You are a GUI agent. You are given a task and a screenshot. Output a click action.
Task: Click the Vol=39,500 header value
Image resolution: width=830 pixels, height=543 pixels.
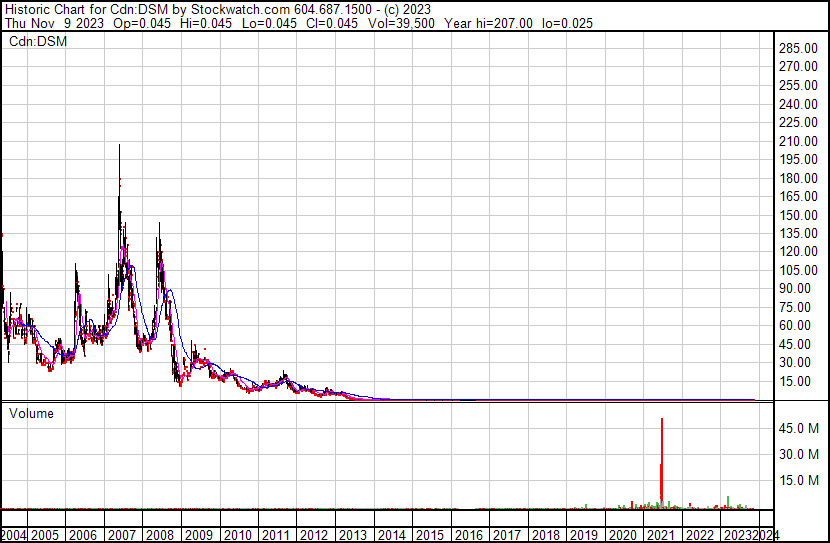[x=400, y=23]
